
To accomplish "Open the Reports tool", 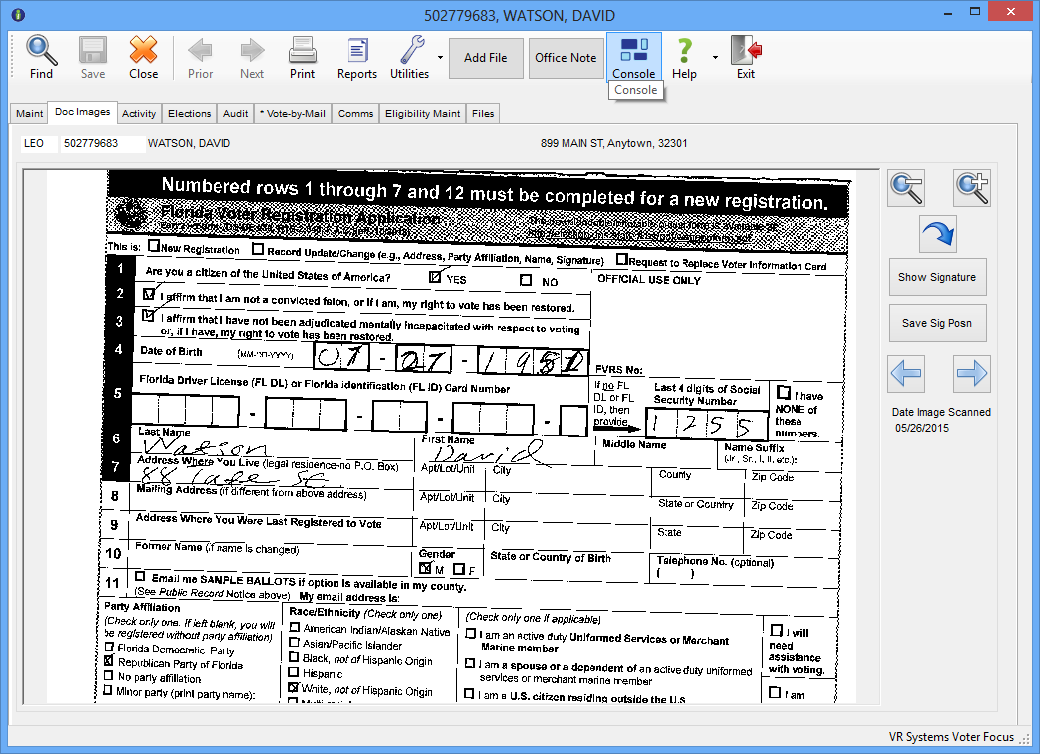I will point(357,57).
